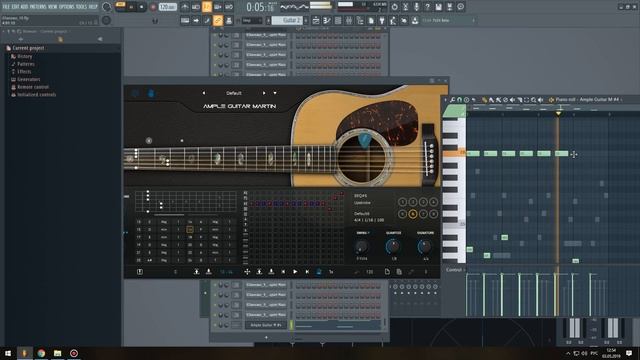Open the Control lane selector in Piano roll
The height and width of the screenshot is (360, 640).
[x=454, y=270]
